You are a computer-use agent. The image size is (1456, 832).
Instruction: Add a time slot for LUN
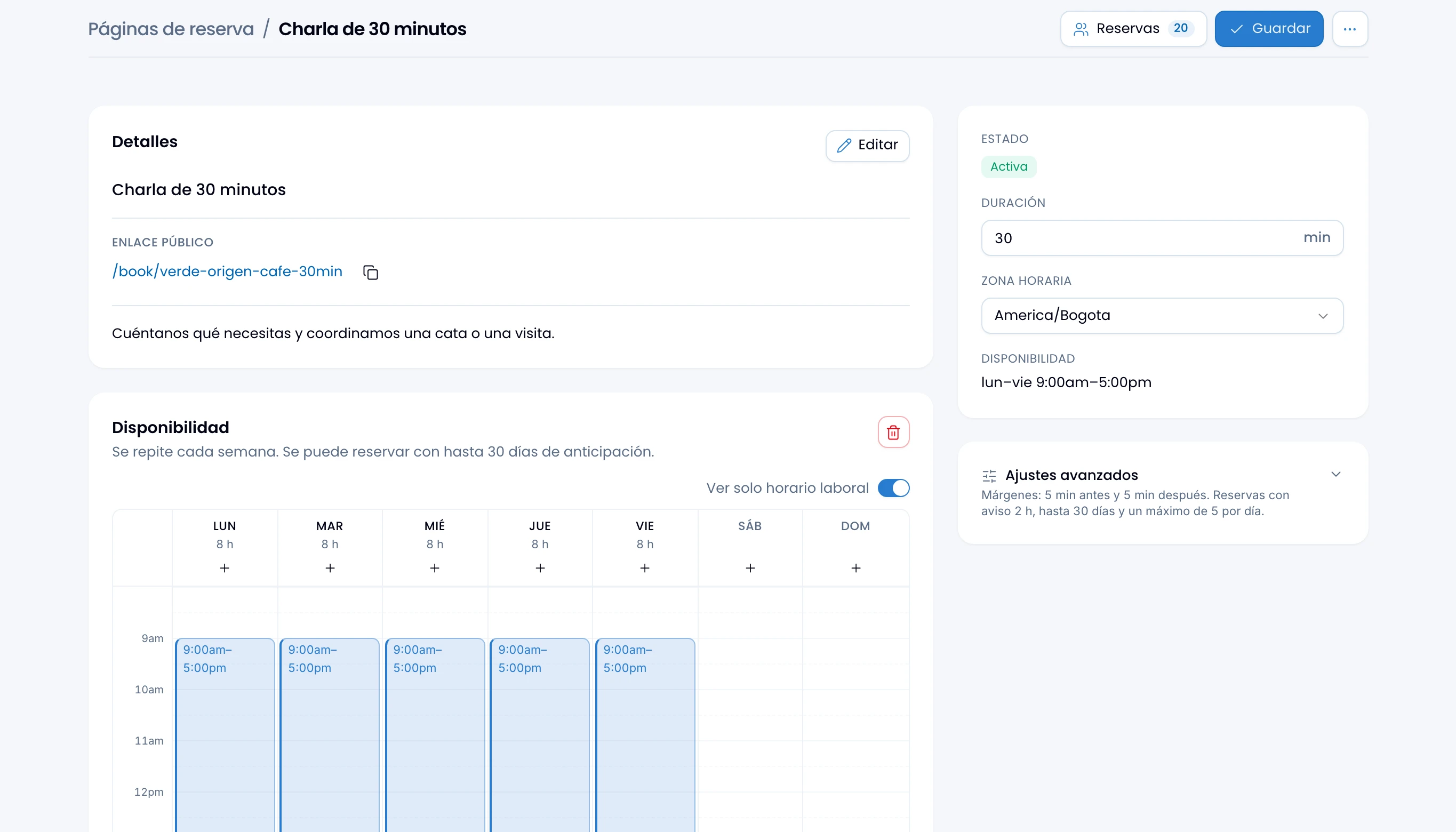(225, 568)
